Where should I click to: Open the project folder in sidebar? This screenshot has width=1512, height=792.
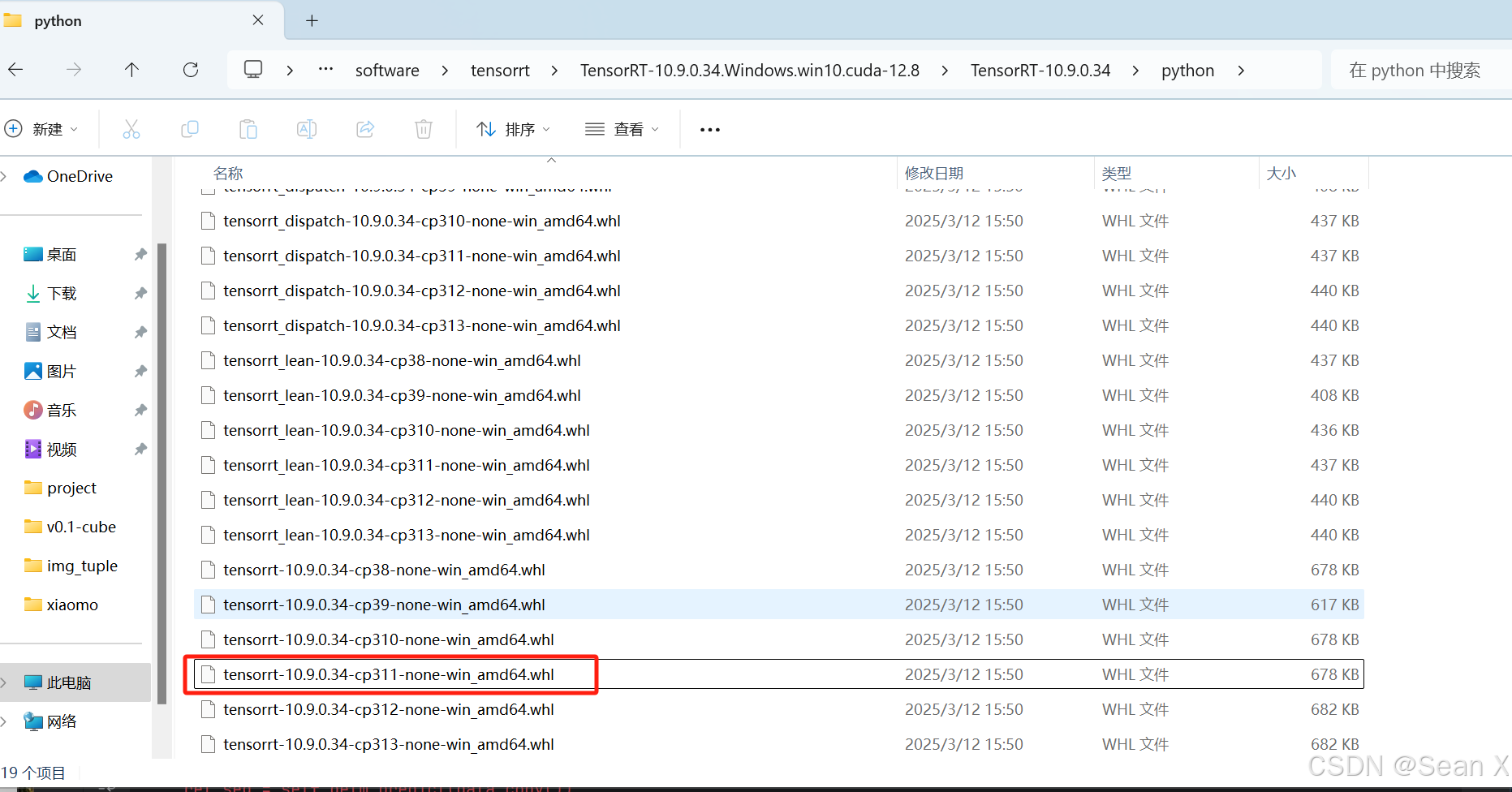click(x=61, y=488)
